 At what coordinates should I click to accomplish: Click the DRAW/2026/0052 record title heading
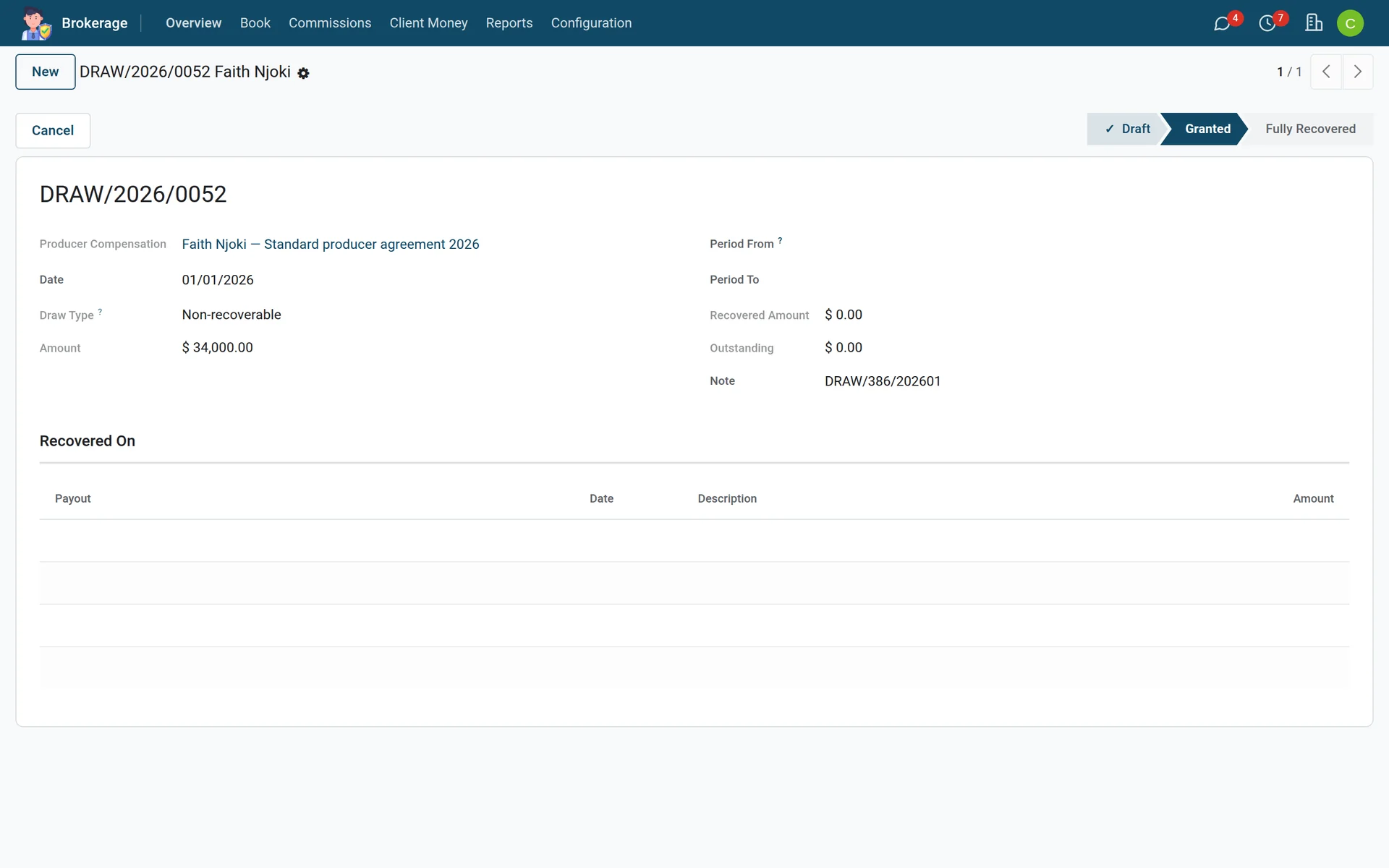click(133, 194)
